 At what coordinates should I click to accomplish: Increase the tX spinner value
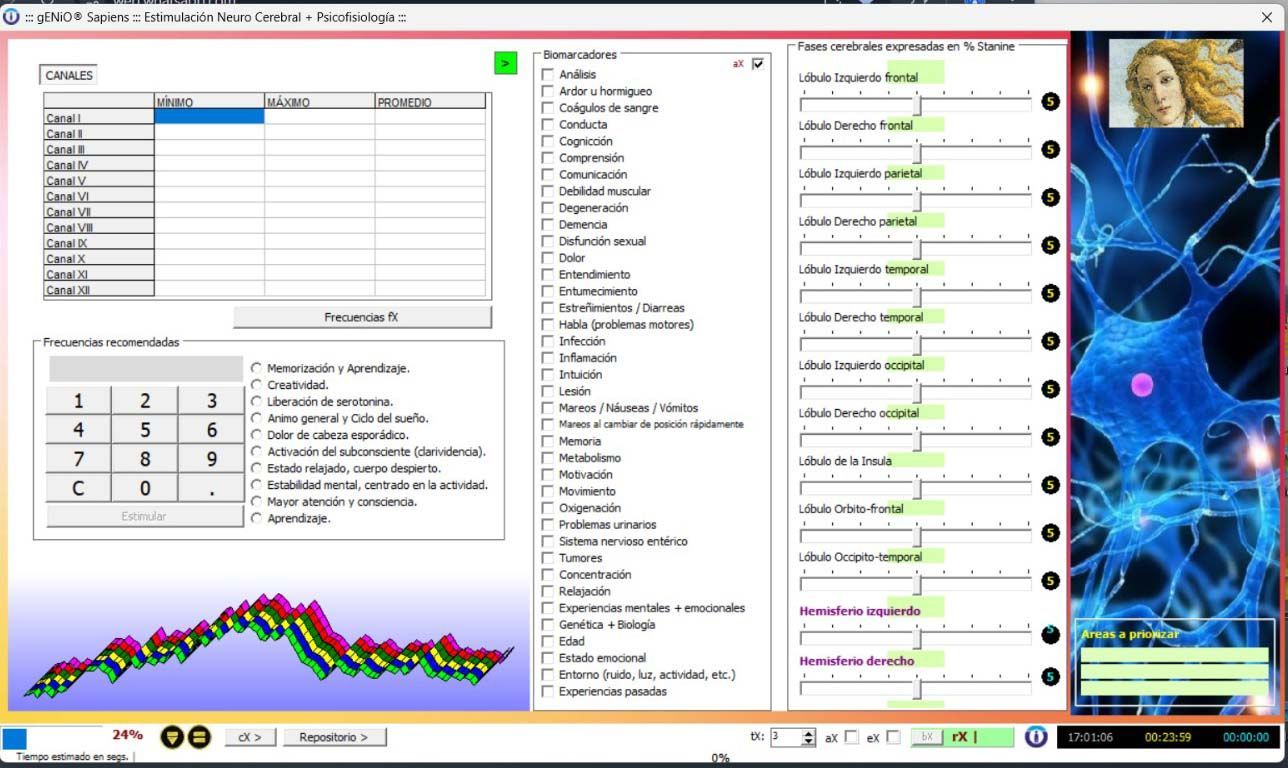(808, 732)
